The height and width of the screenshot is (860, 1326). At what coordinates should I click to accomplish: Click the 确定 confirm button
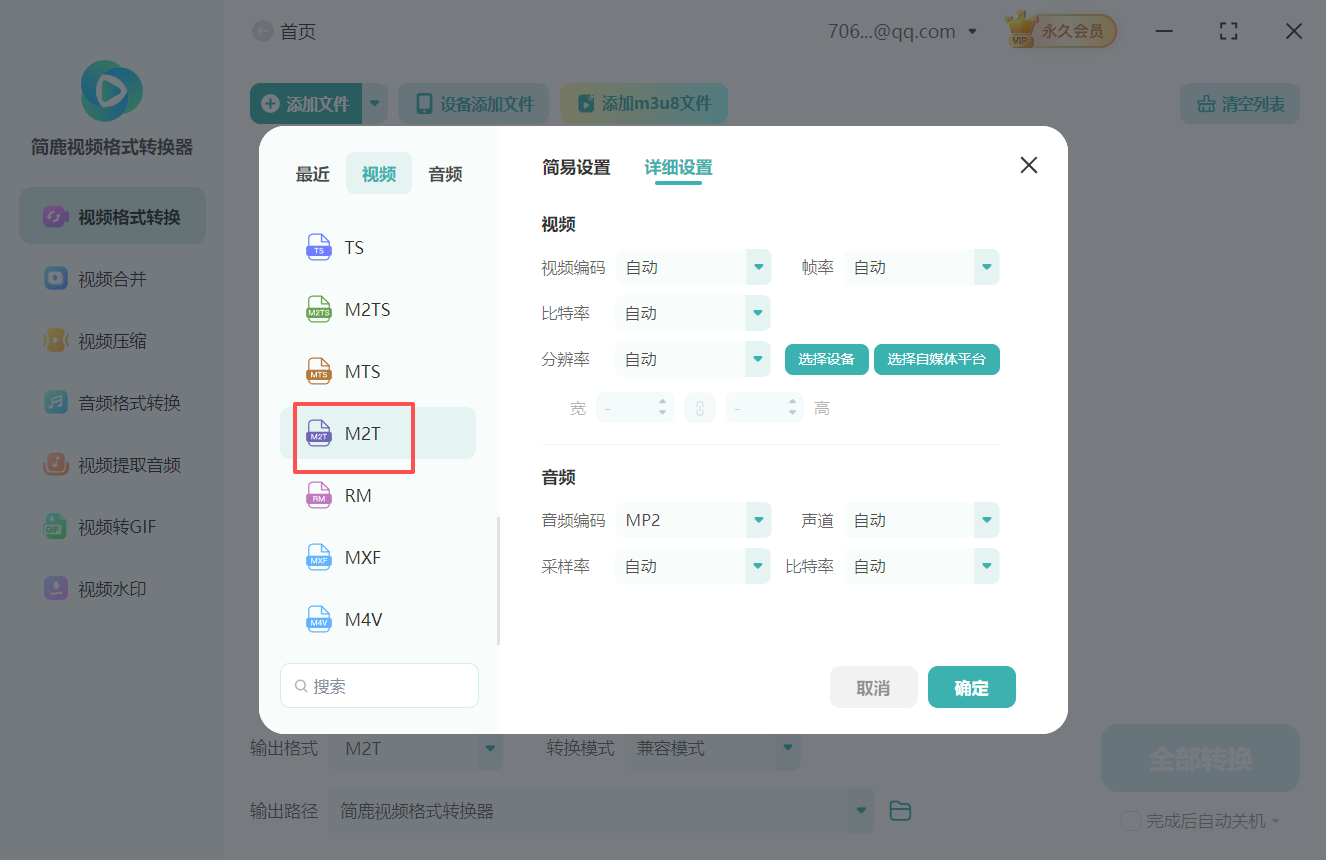tap(971, 687)
